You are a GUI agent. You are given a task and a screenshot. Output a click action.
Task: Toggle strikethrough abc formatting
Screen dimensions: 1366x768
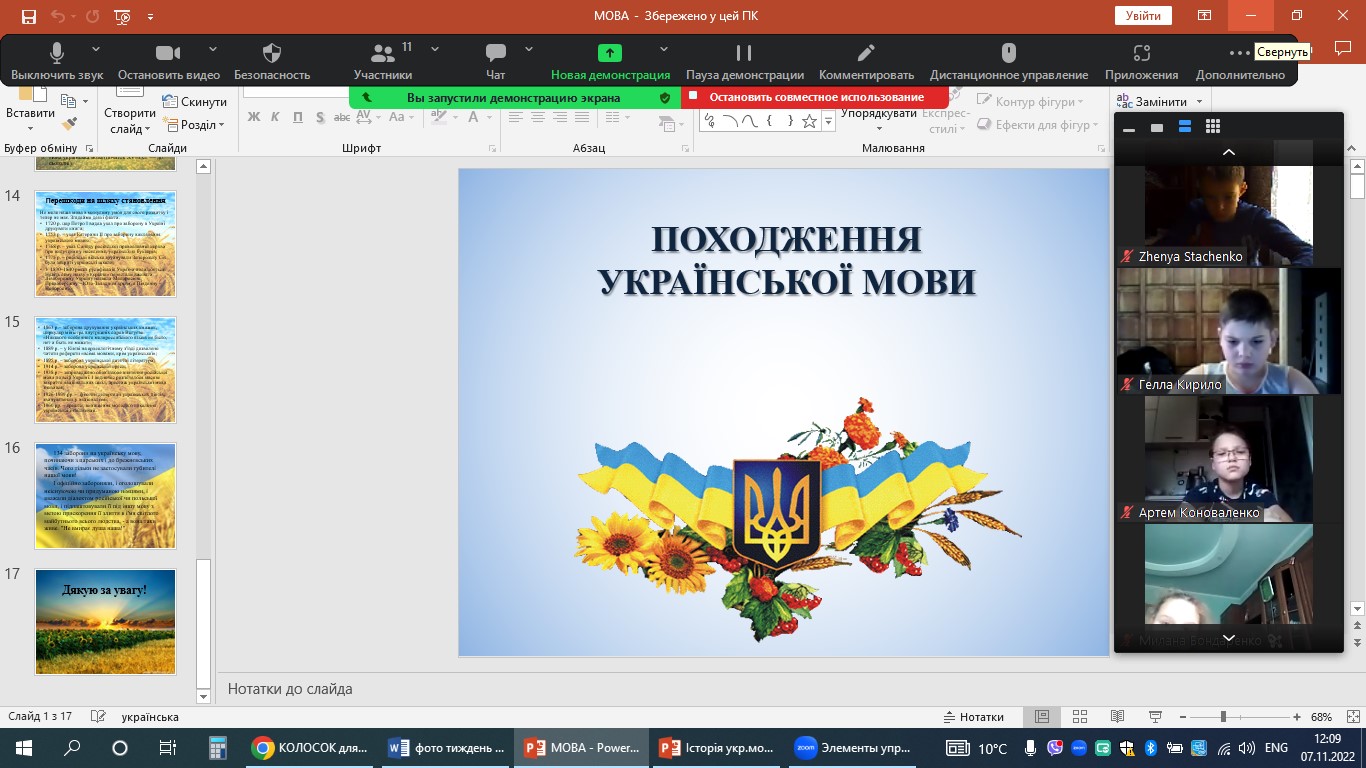[x=341, y=117]
